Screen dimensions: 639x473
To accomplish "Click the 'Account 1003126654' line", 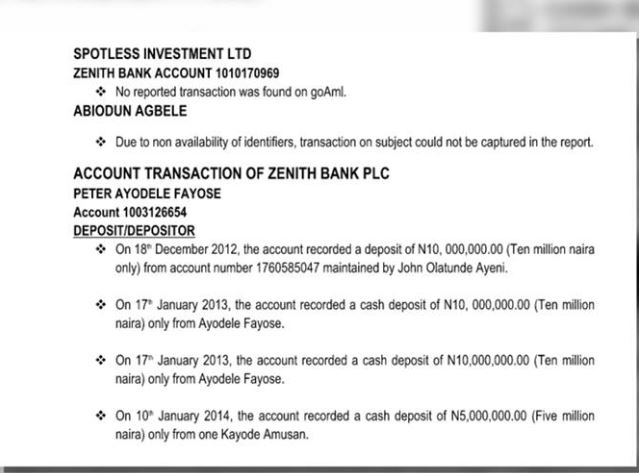I will point(130,212).
